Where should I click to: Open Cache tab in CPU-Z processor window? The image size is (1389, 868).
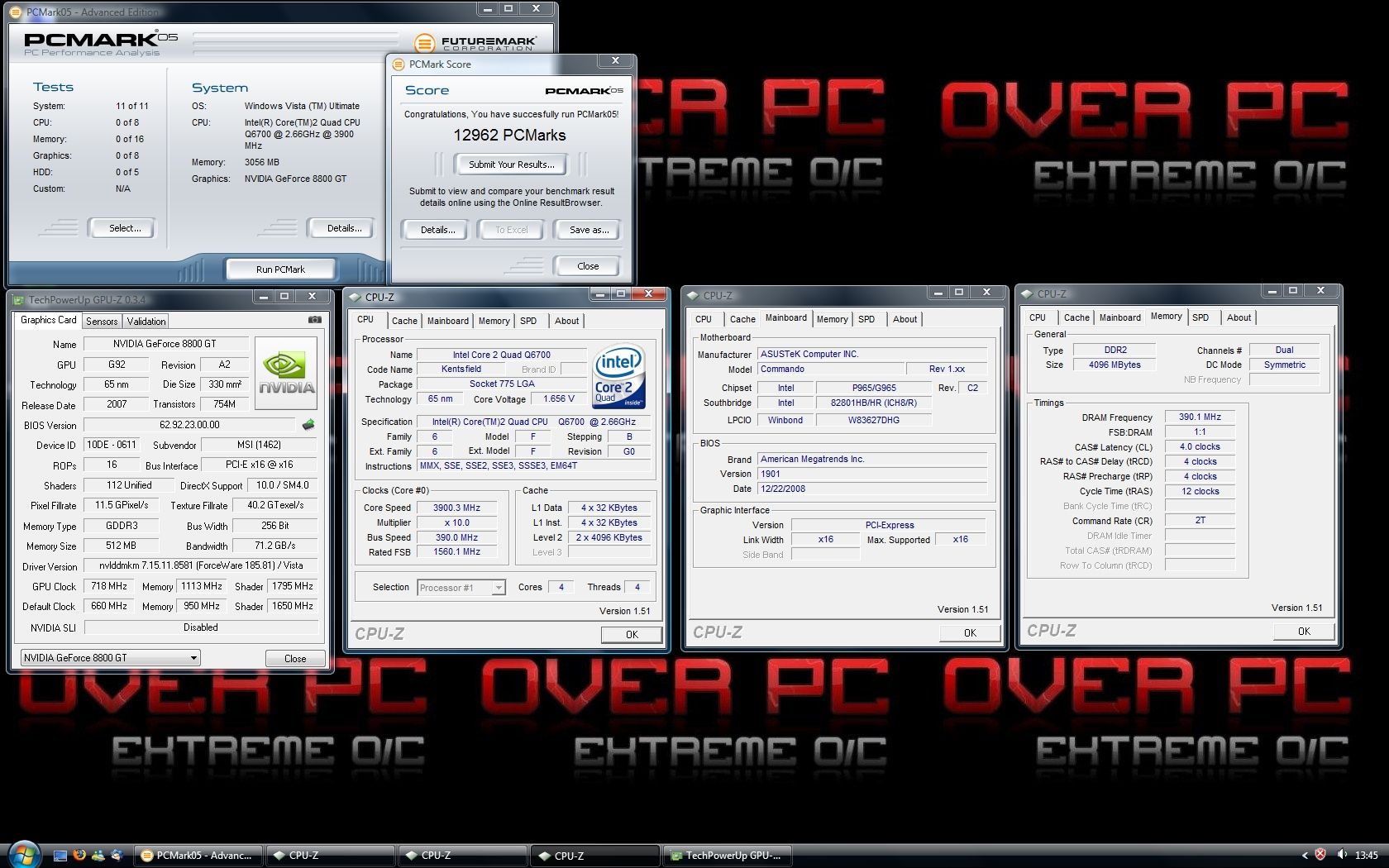(x=404, y=321)
